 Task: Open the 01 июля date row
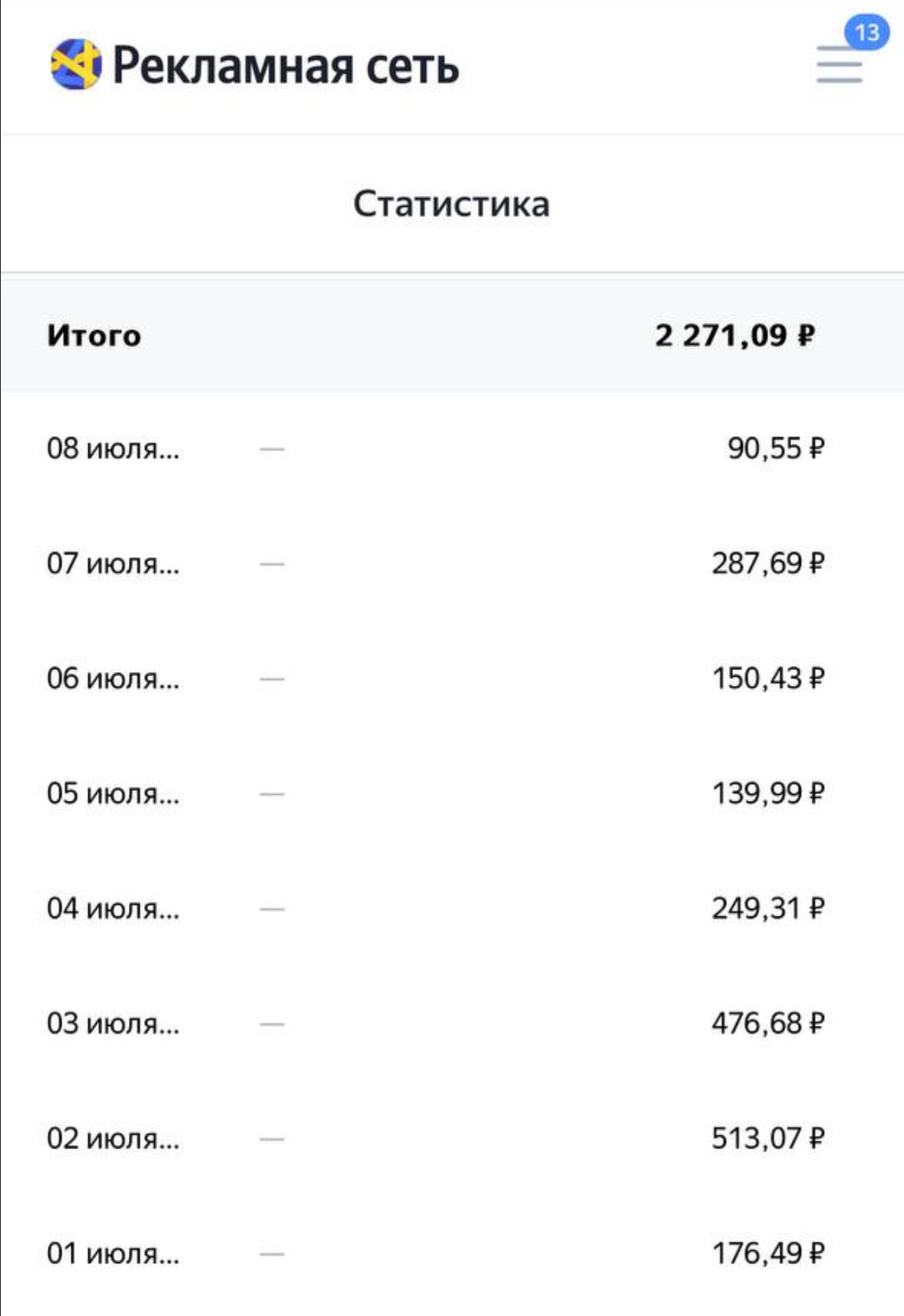452,1253
